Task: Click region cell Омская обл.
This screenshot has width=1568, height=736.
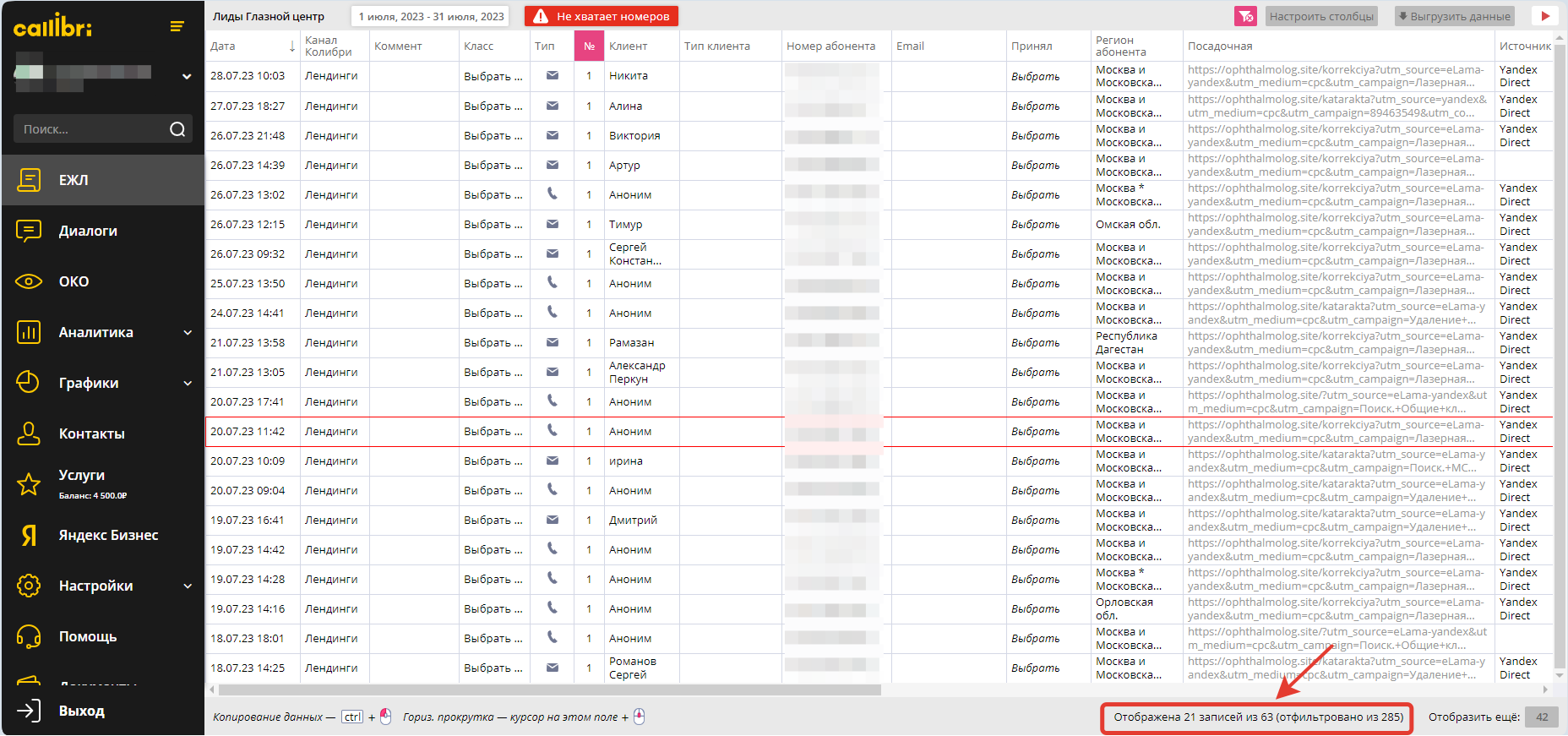Action: tap(1128, 224)
